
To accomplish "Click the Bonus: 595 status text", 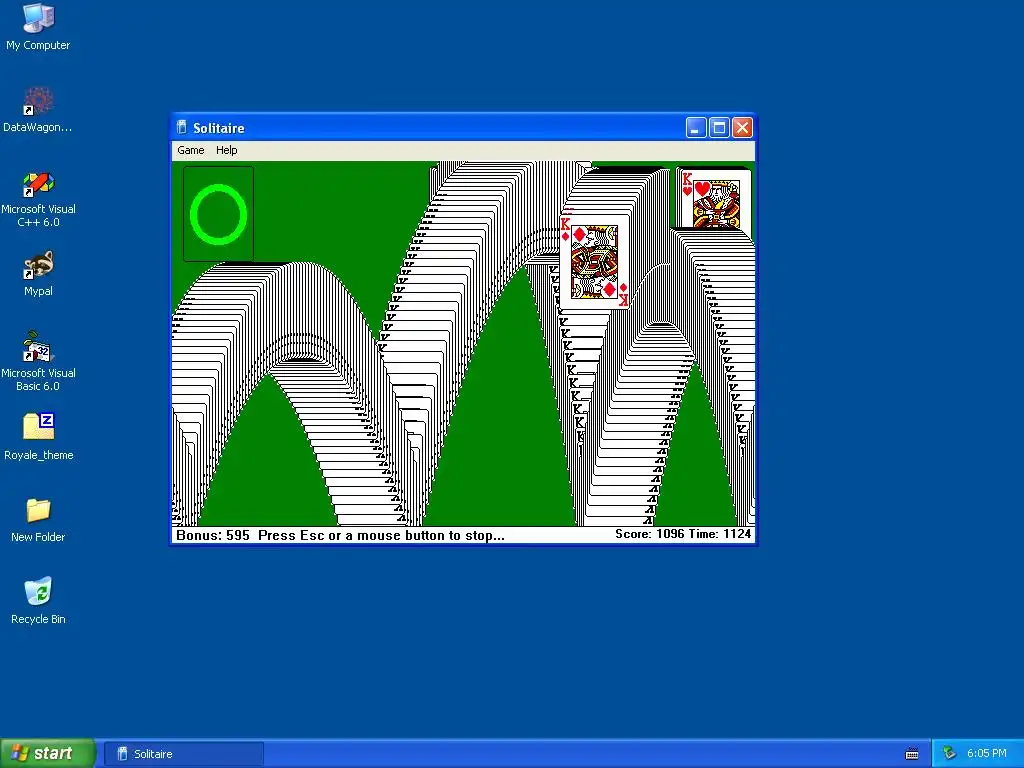I will point(213,536).
